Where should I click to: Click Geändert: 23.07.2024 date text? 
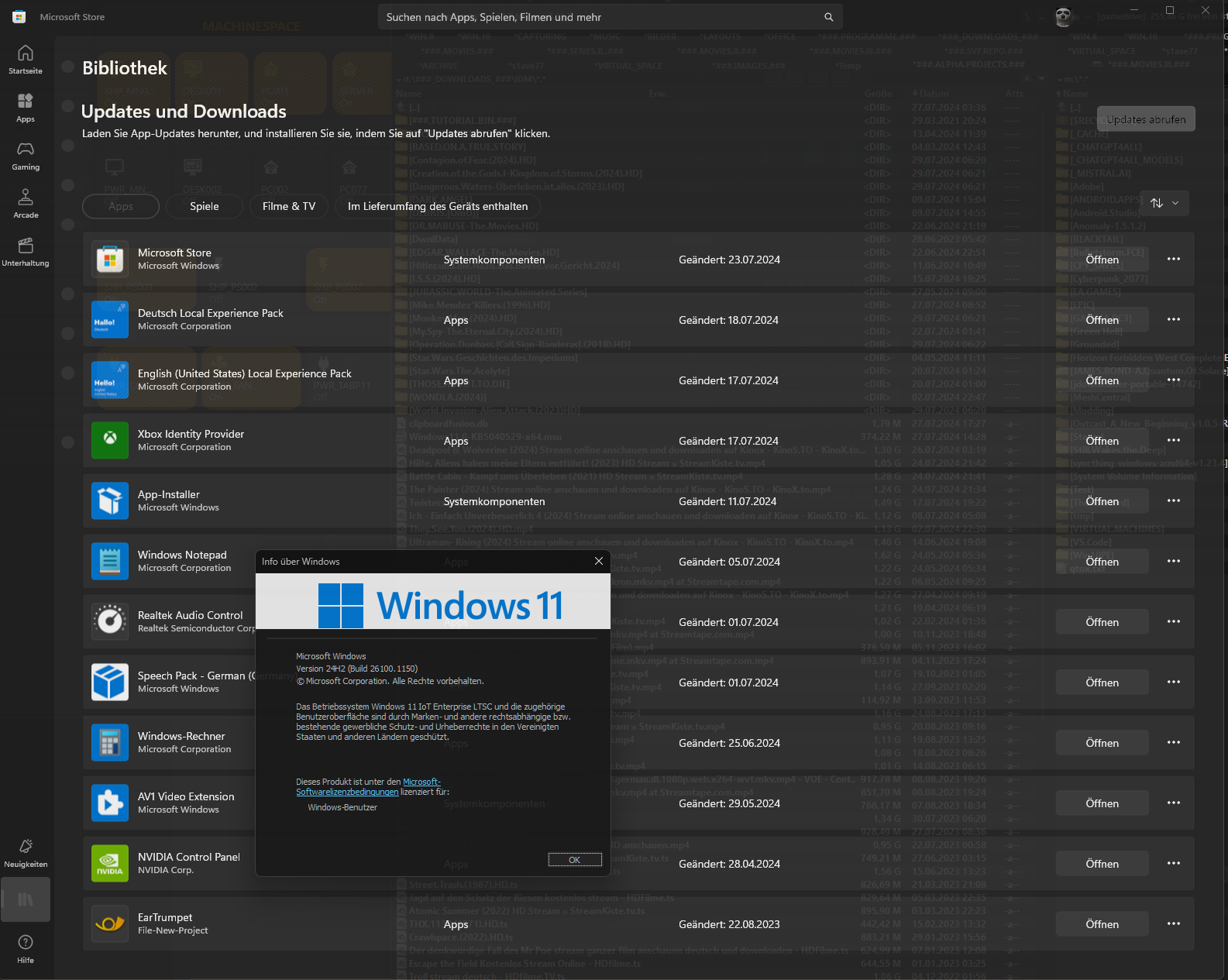click(x=729, y=260)
